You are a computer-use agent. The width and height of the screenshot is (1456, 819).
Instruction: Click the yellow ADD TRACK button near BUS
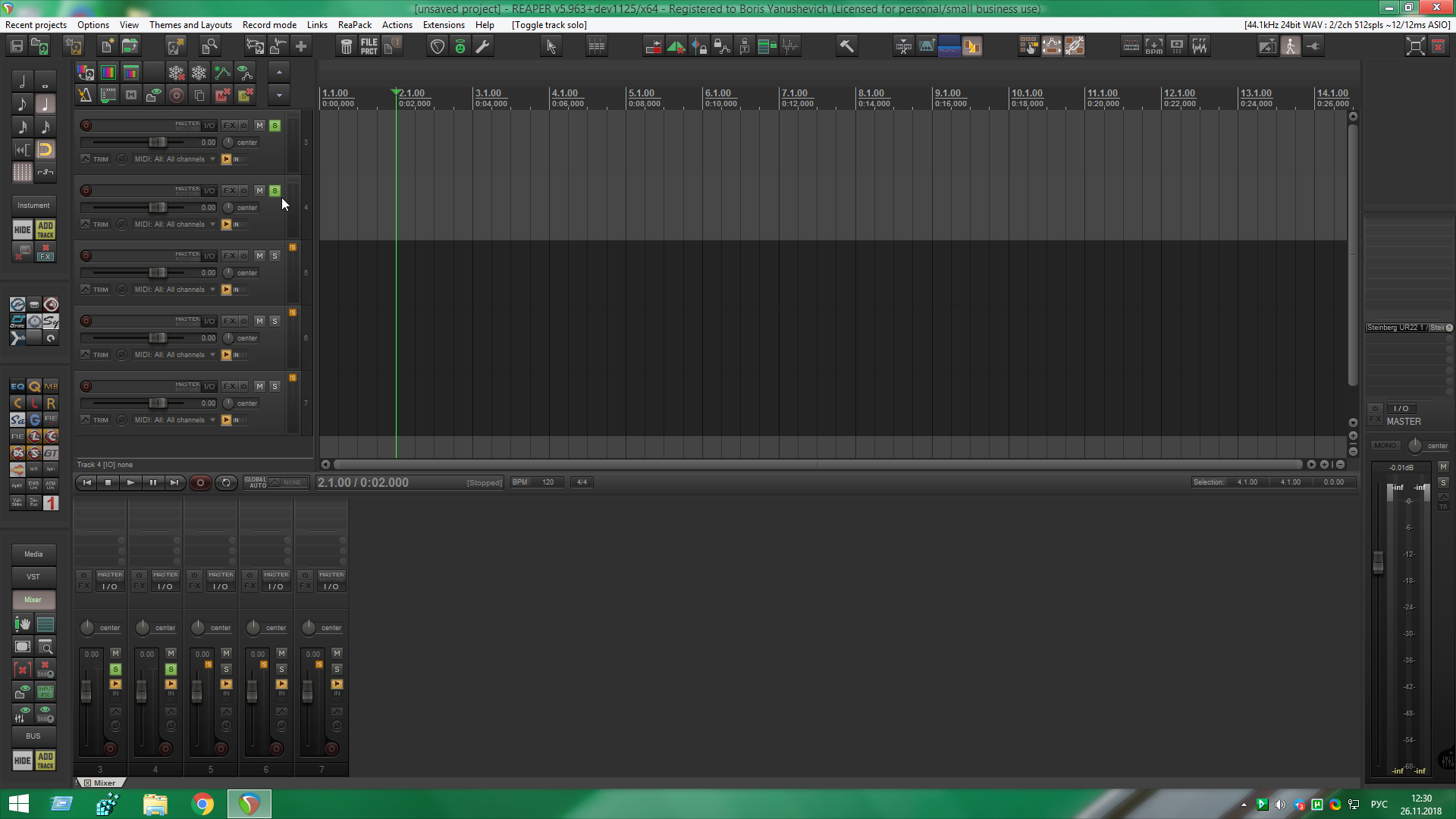click(x=45, y=761)
